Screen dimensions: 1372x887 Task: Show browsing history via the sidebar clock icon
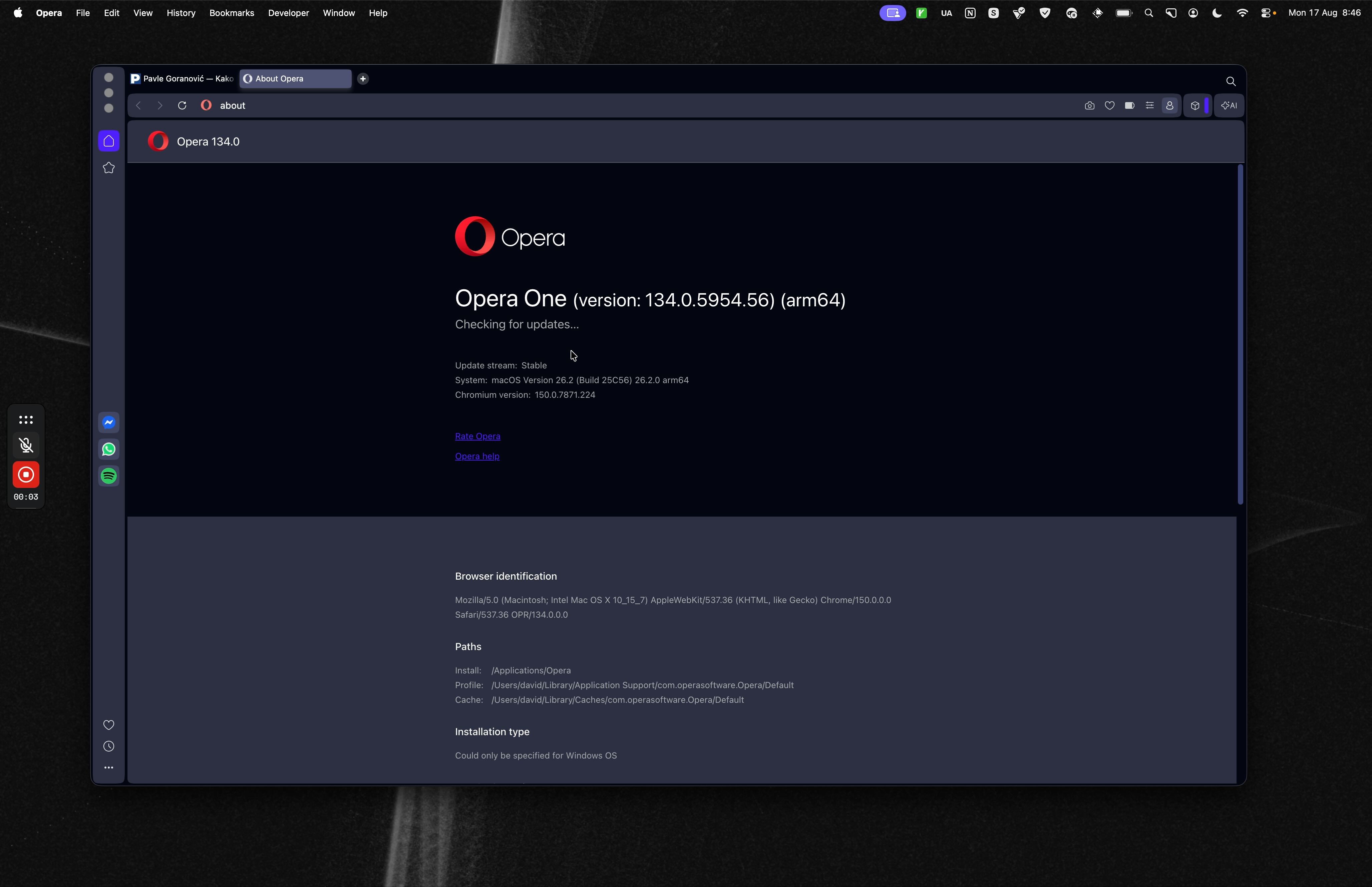(x=109, y=747)
